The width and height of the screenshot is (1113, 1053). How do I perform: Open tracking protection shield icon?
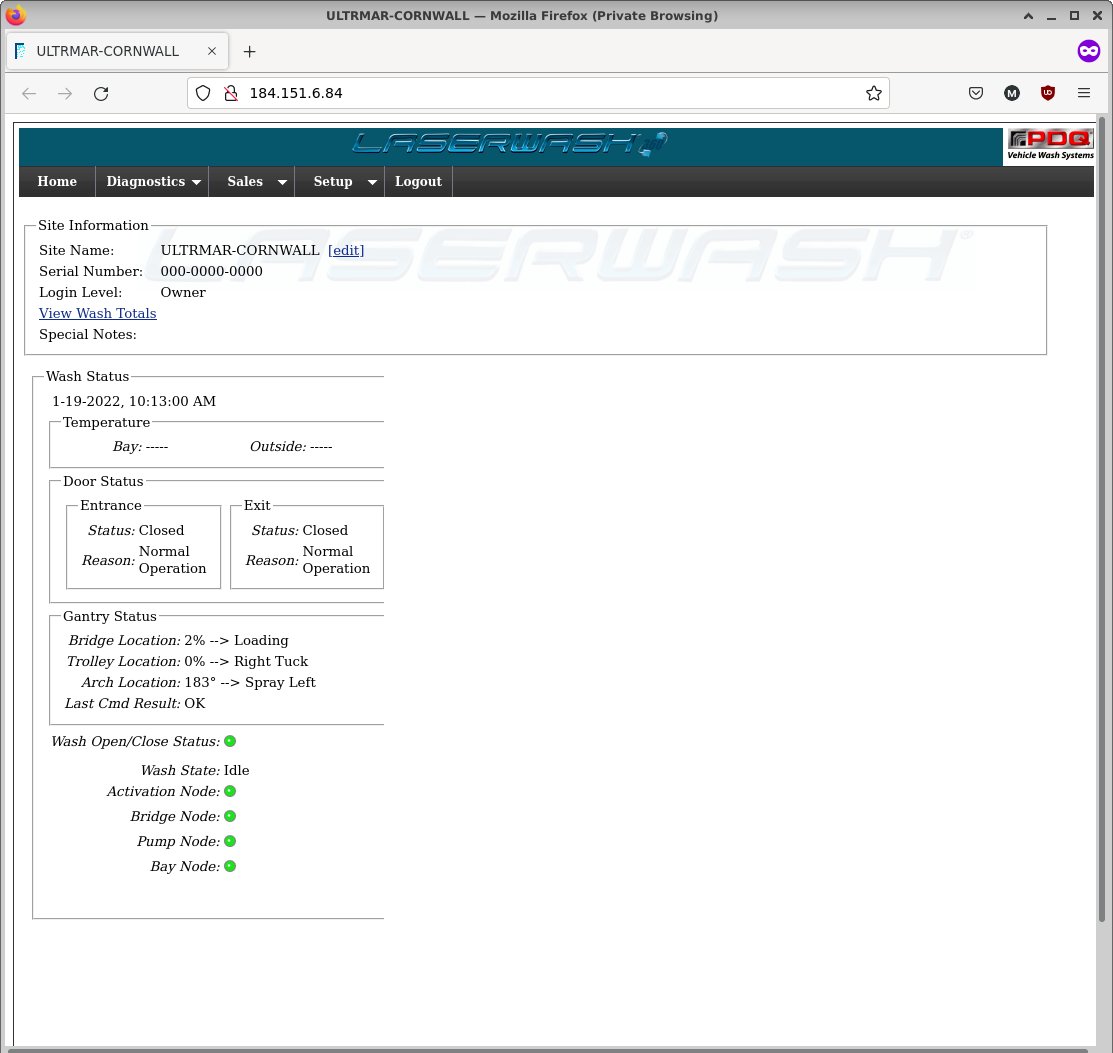pyautogui.click(x=203, y=93)
